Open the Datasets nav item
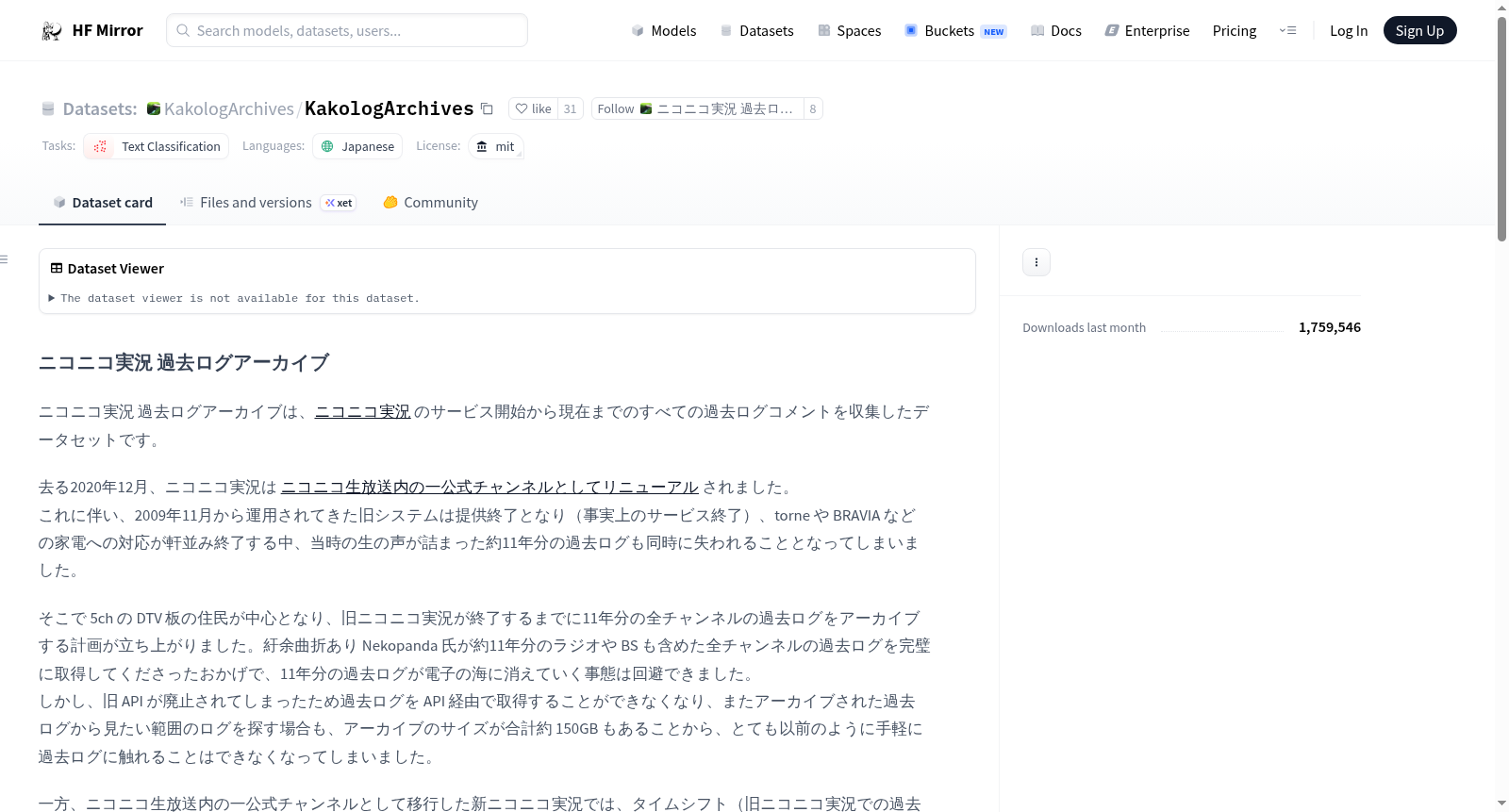The height and width of the screenshot is (812, 1509). click(x=756, y=31)
